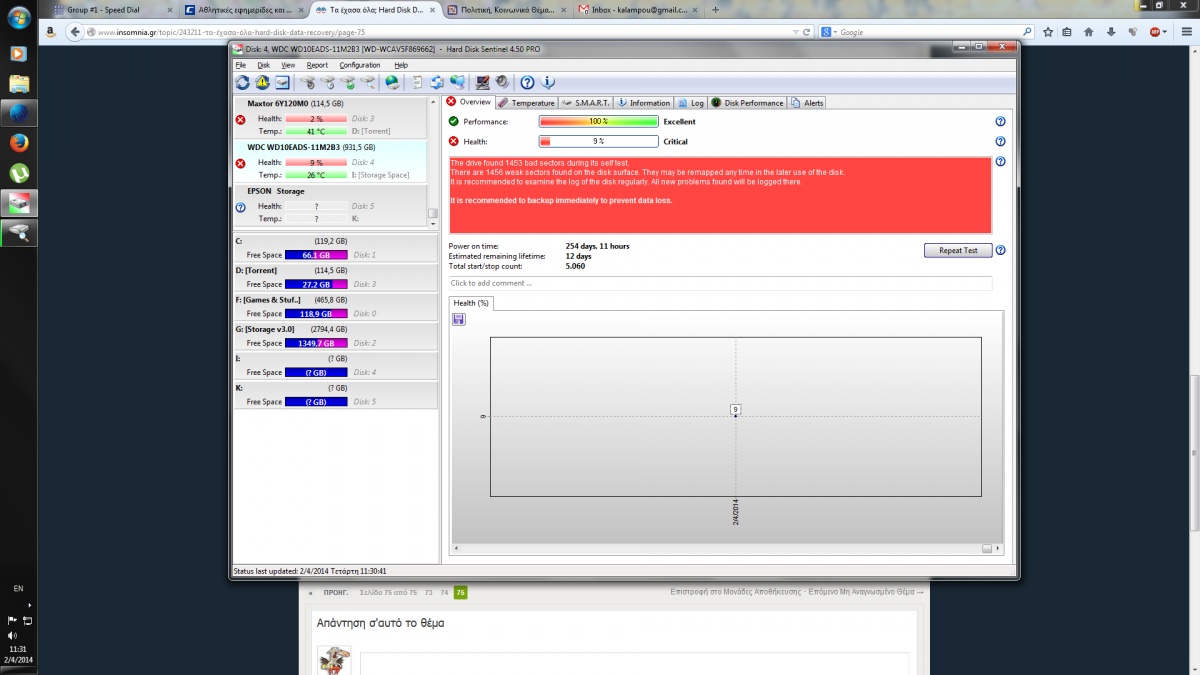Click question mark icon for EPSON Storage
Viewport: 1200px width, 675px height.
point(240,207)
